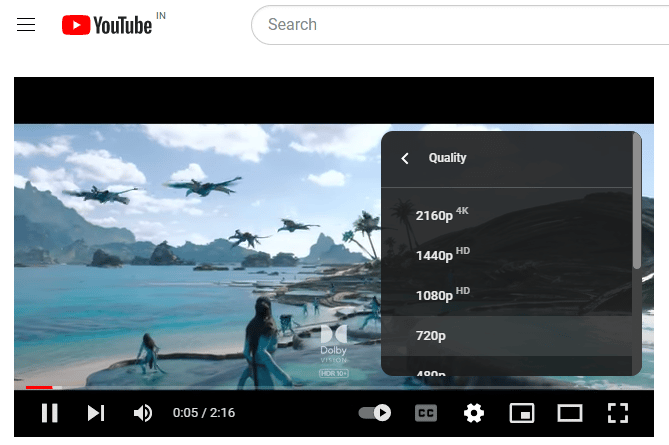Click the Quality menu title
This screenshot has height=445, width=669.
[447, 158]
